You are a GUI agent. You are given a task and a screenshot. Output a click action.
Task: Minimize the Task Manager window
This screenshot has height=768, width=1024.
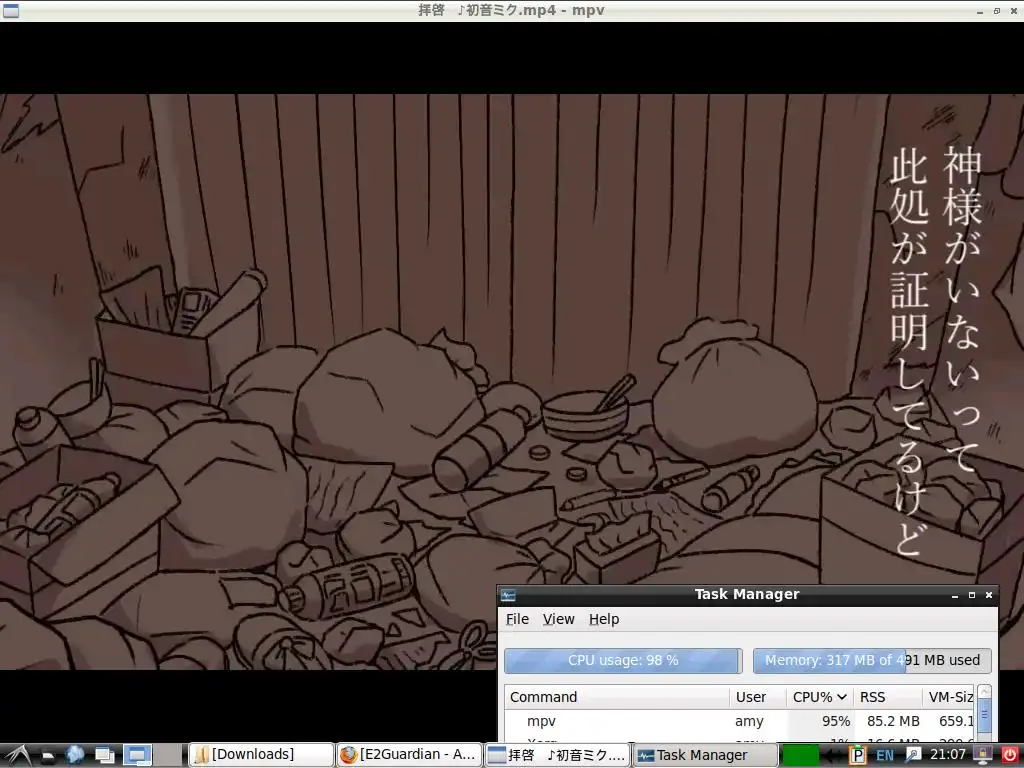coord(955,596)
